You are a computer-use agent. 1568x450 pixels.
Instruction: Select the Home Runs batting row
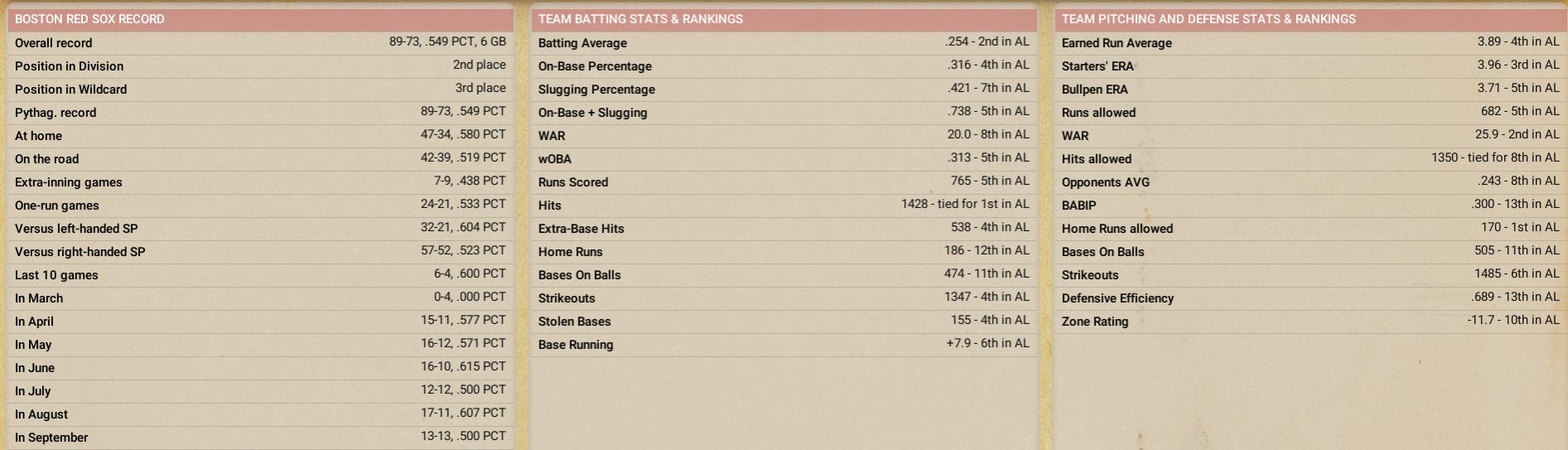pyautogui.click(x=783, y=252)
